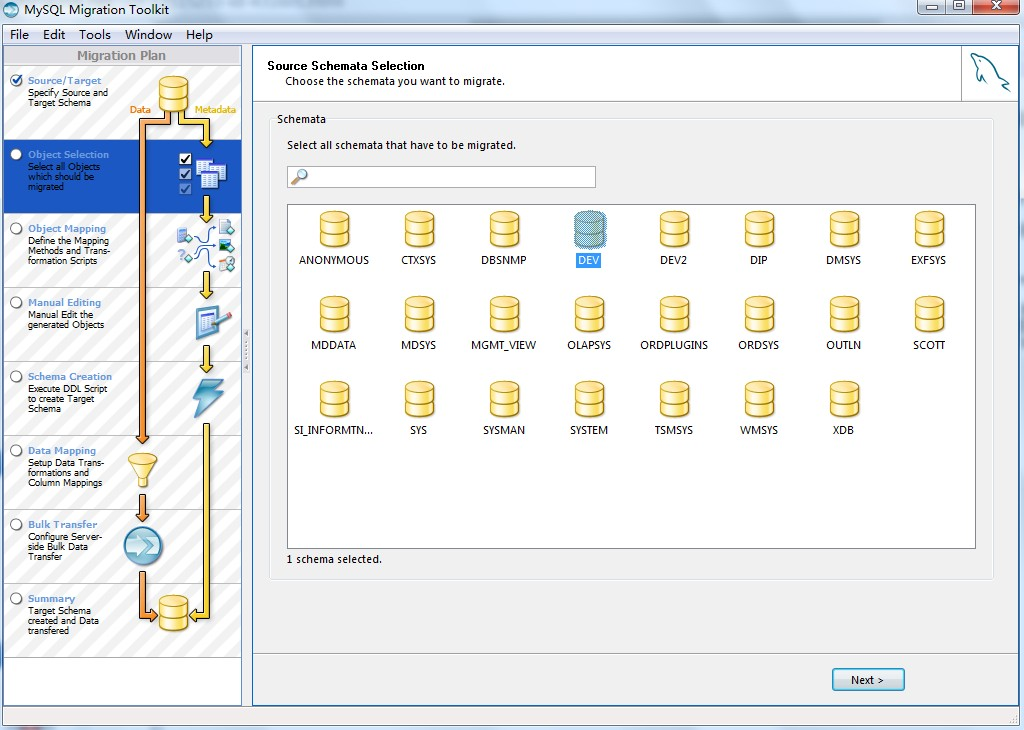Viewport: 1024px width, 730px height.
Task: Close the MySQL Migration Toolkit window
Action: tap(996, 7)
